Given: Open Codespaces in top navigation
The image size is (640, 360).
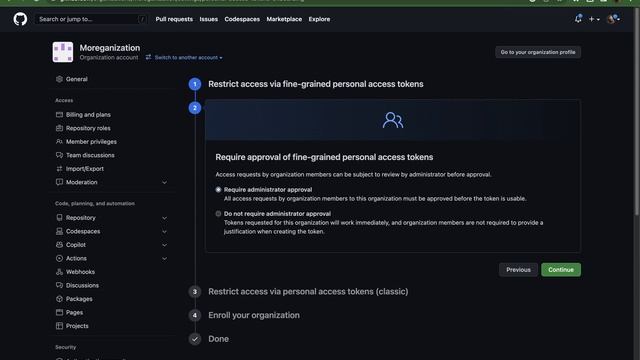Looking at the screenshot, I should coord(242,19).
